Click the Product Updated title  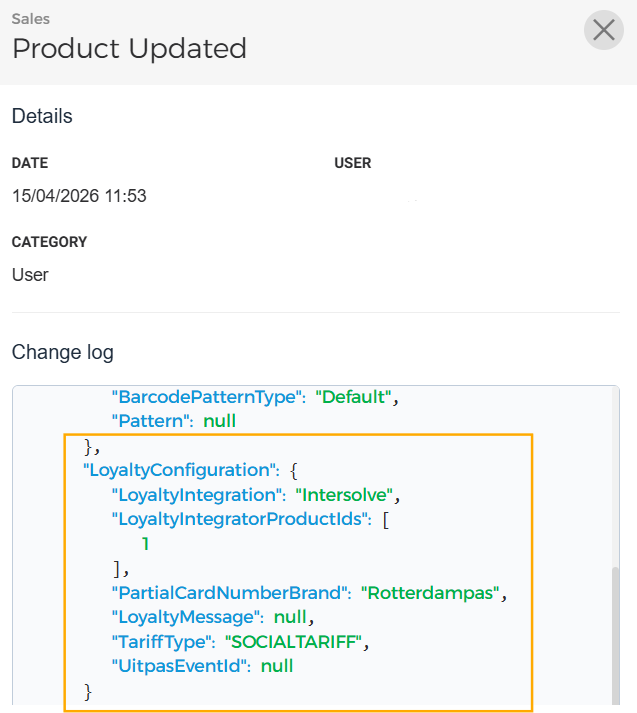pyautogui.click(x=129, y=48)
